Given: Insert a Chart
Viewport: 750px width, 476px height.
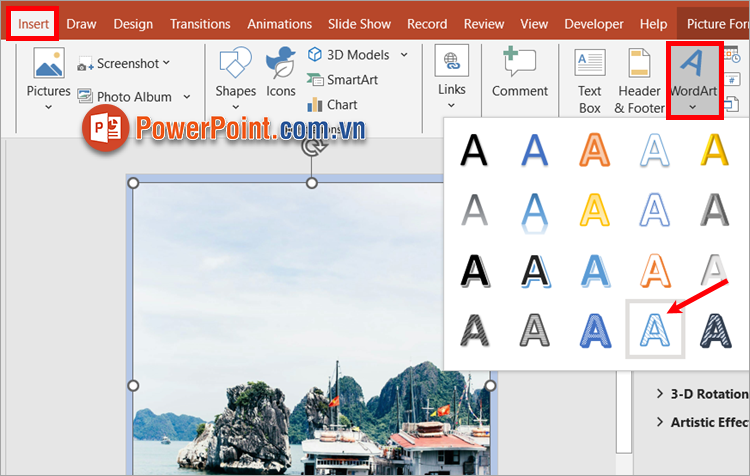Looking at the screenshot, I should (x=340, y=104).
